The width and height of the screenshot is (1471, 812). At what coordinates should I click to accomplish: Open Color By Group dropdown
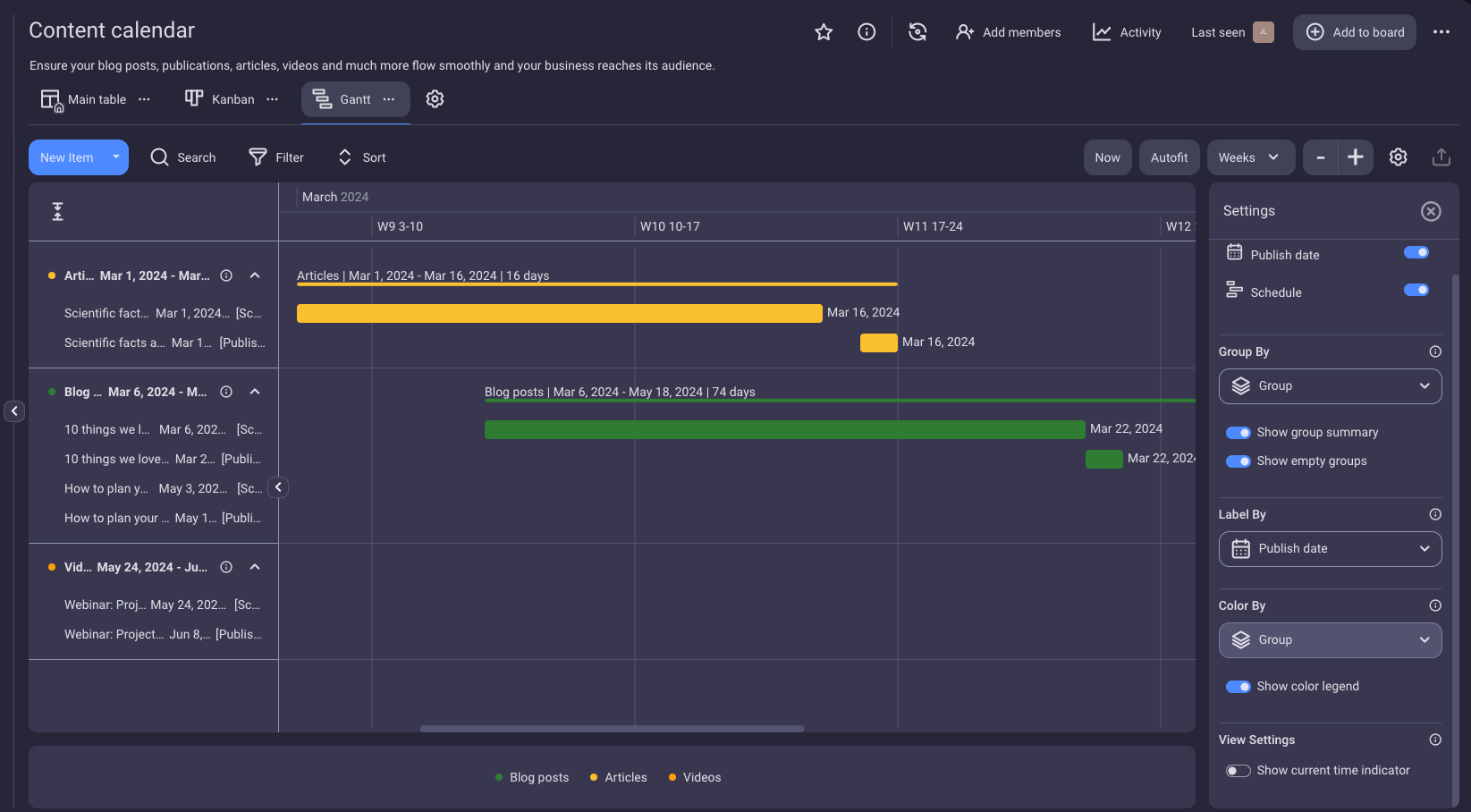tap(1331, 640)
